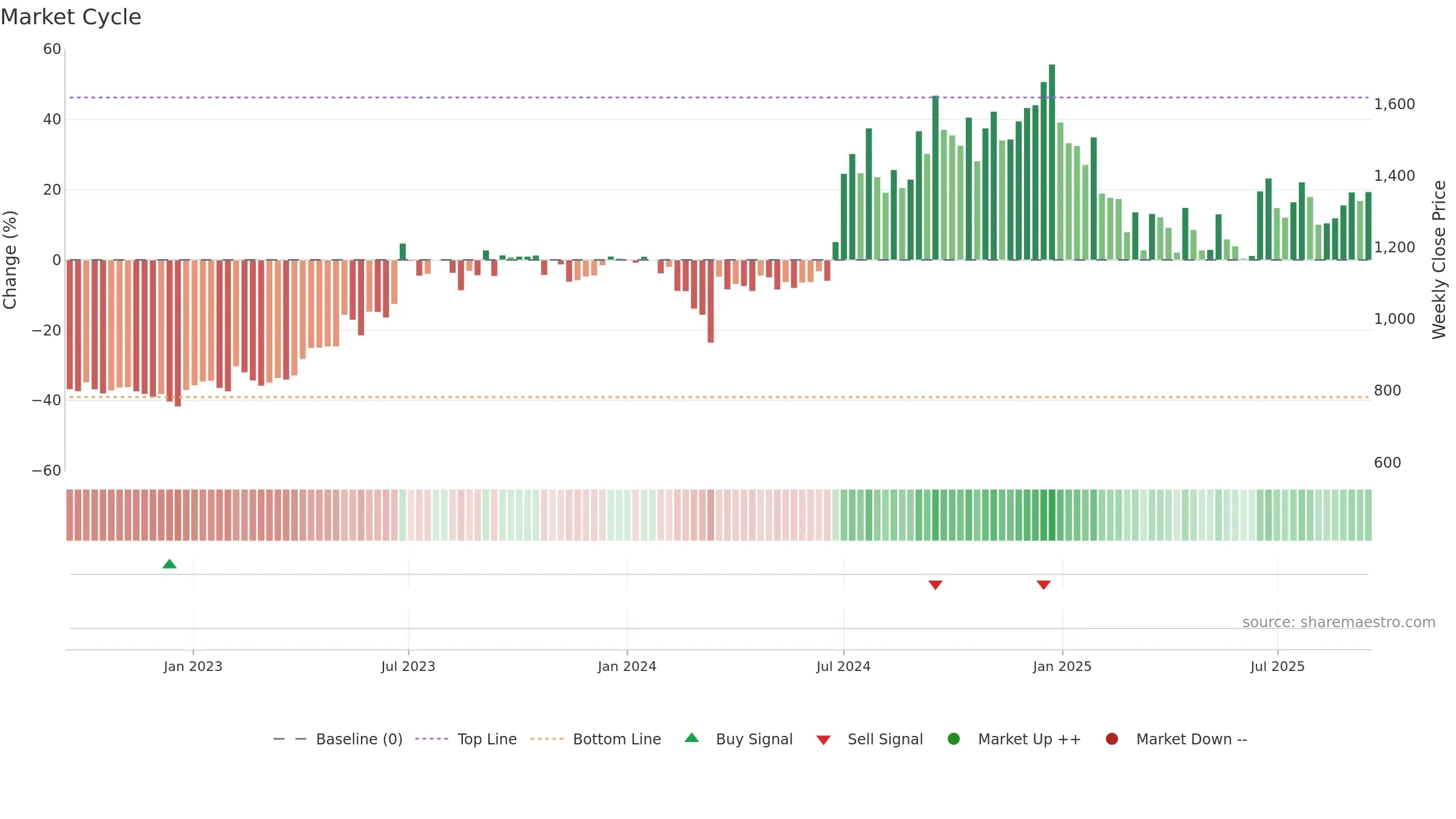Toggle the Buy Signal legend entry
1456x819 pixels.
pyautogui.click(x=738, y=739)
